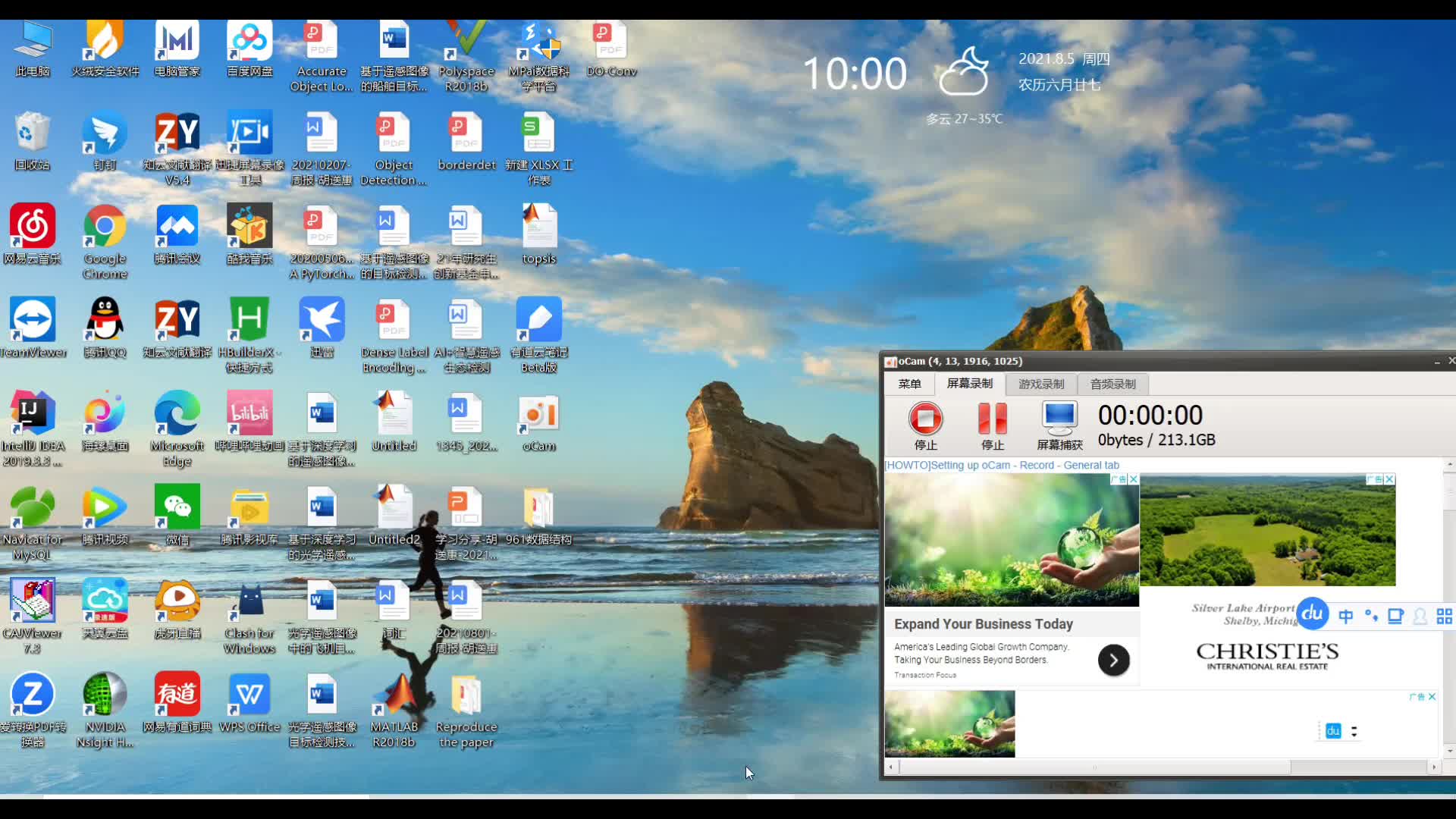Close the Expand Your Business ad
This screenshot has width=1456, height=819.
[x=1133, y=479]
